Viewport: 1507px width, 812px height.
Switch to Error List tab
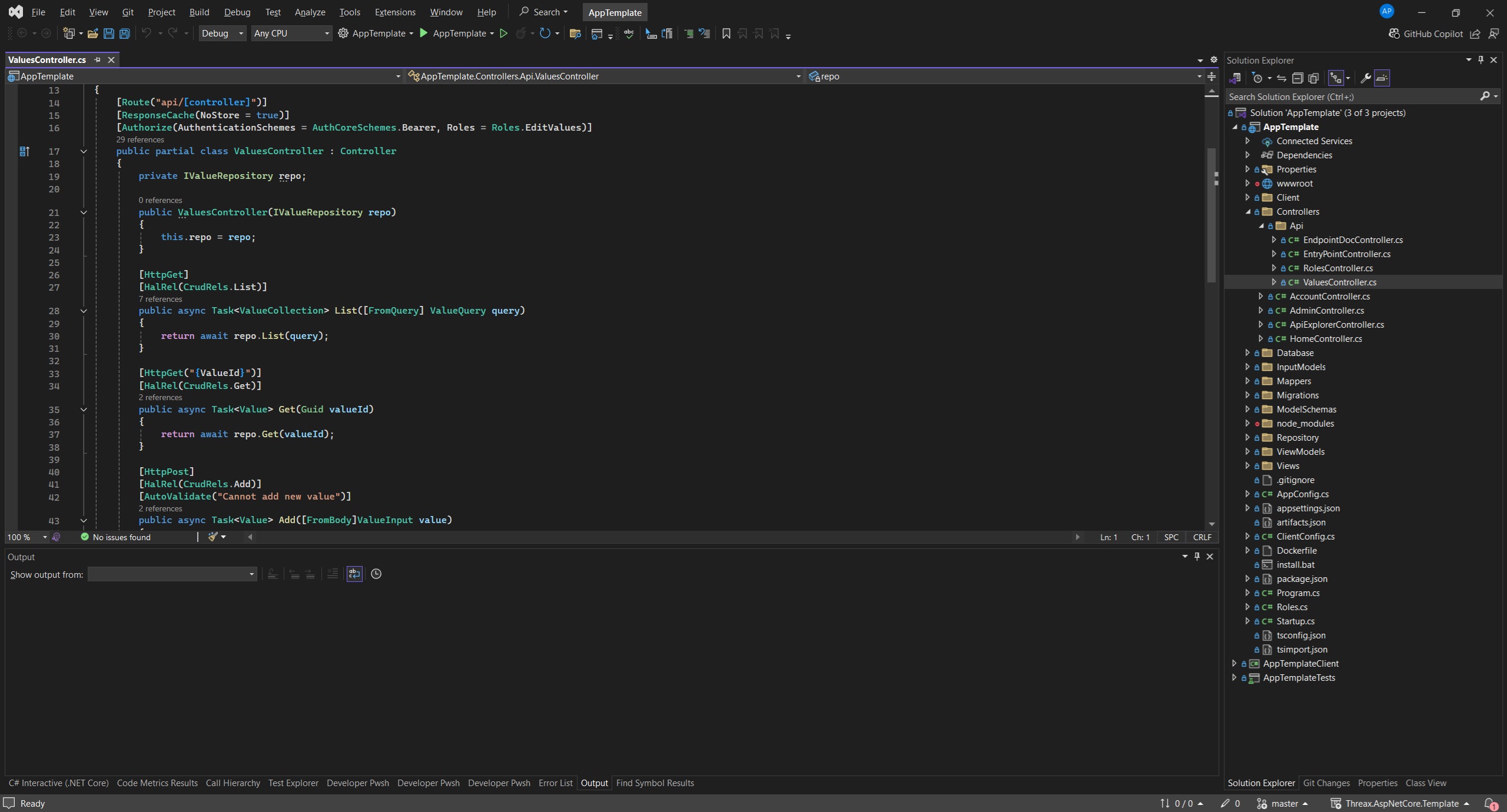(x=555, y=783)
